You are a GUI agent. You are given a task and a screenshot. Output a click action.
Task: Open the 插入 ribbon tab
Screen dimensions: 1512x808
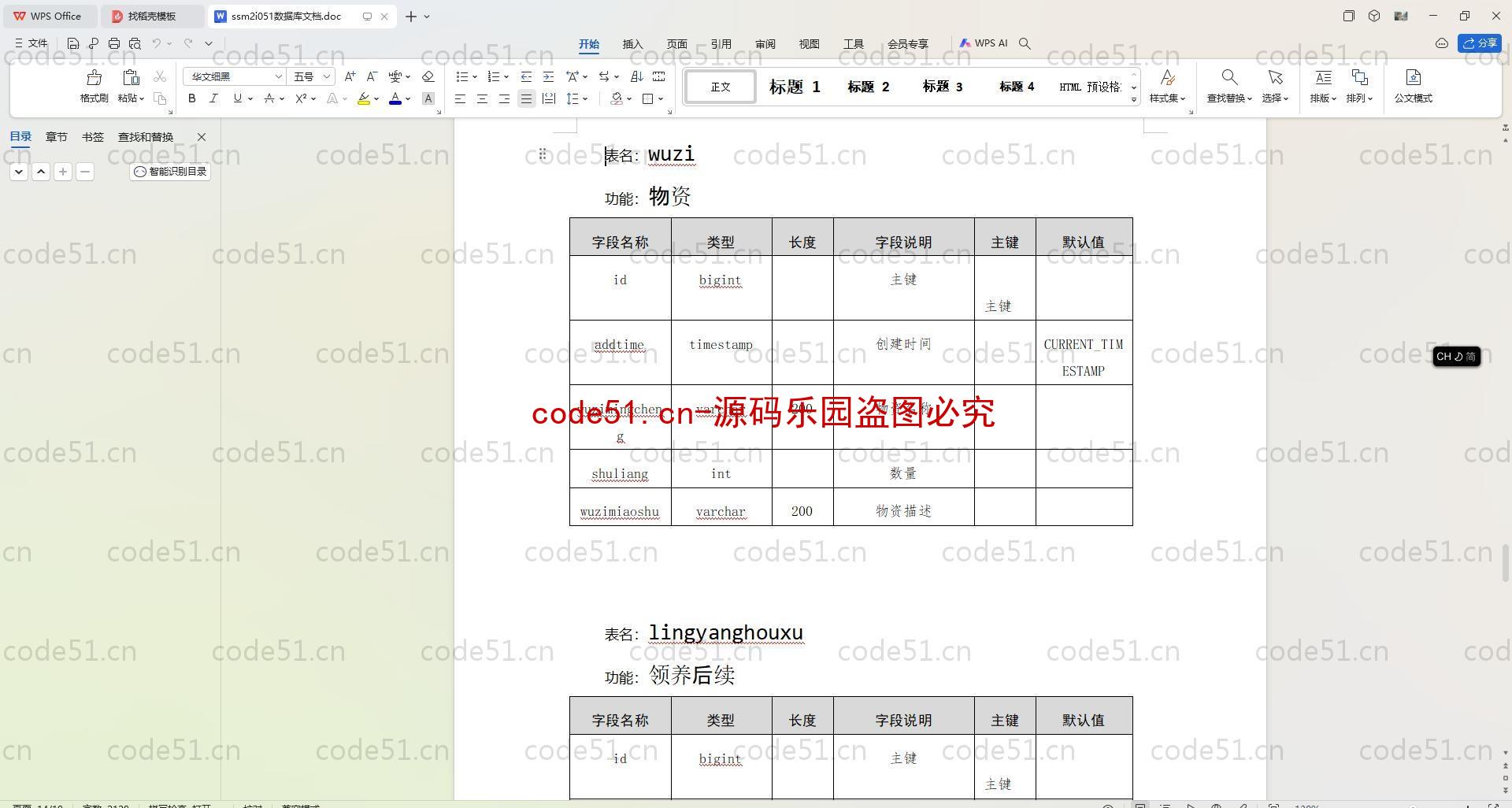coord(632,44)
